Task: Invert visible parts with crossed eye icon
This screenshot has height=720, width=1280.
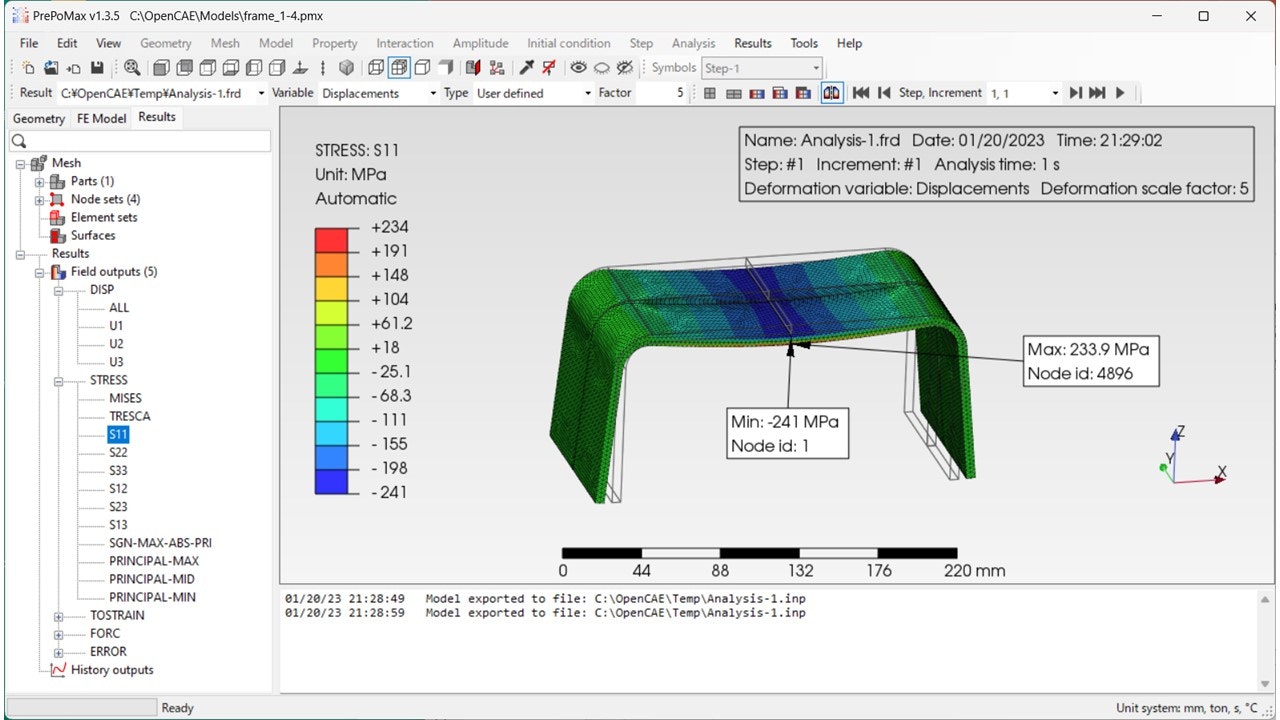Action: (625, 68)
